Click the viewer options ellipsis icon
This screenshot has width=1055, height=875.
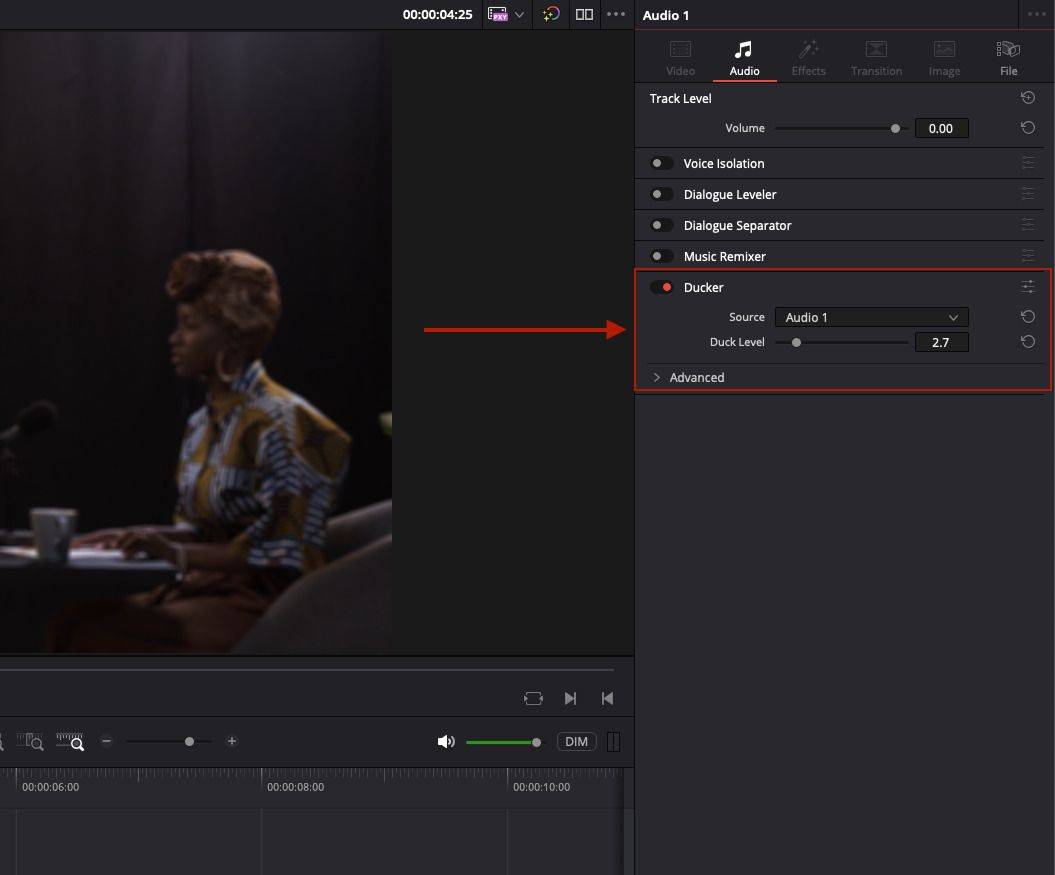pos(616,14)
